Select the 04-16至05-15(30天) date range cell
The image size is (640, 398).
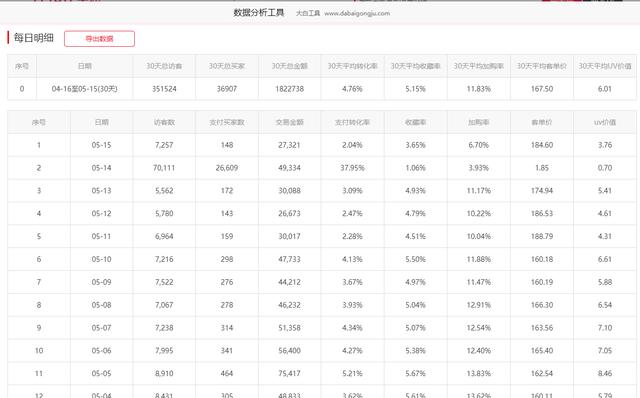point(84,89)
